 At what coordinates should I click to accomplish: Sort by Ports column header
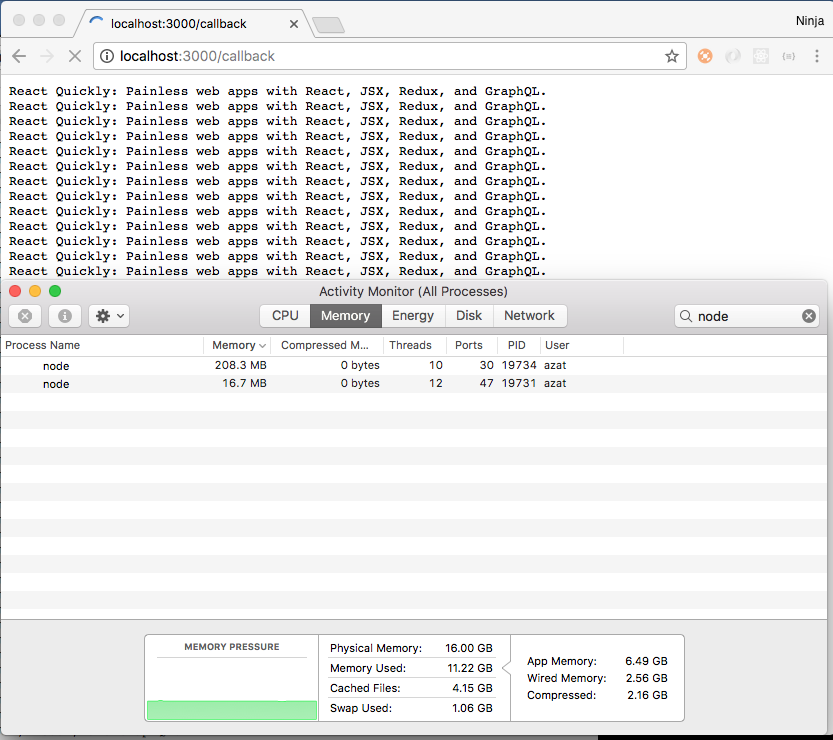472,345
